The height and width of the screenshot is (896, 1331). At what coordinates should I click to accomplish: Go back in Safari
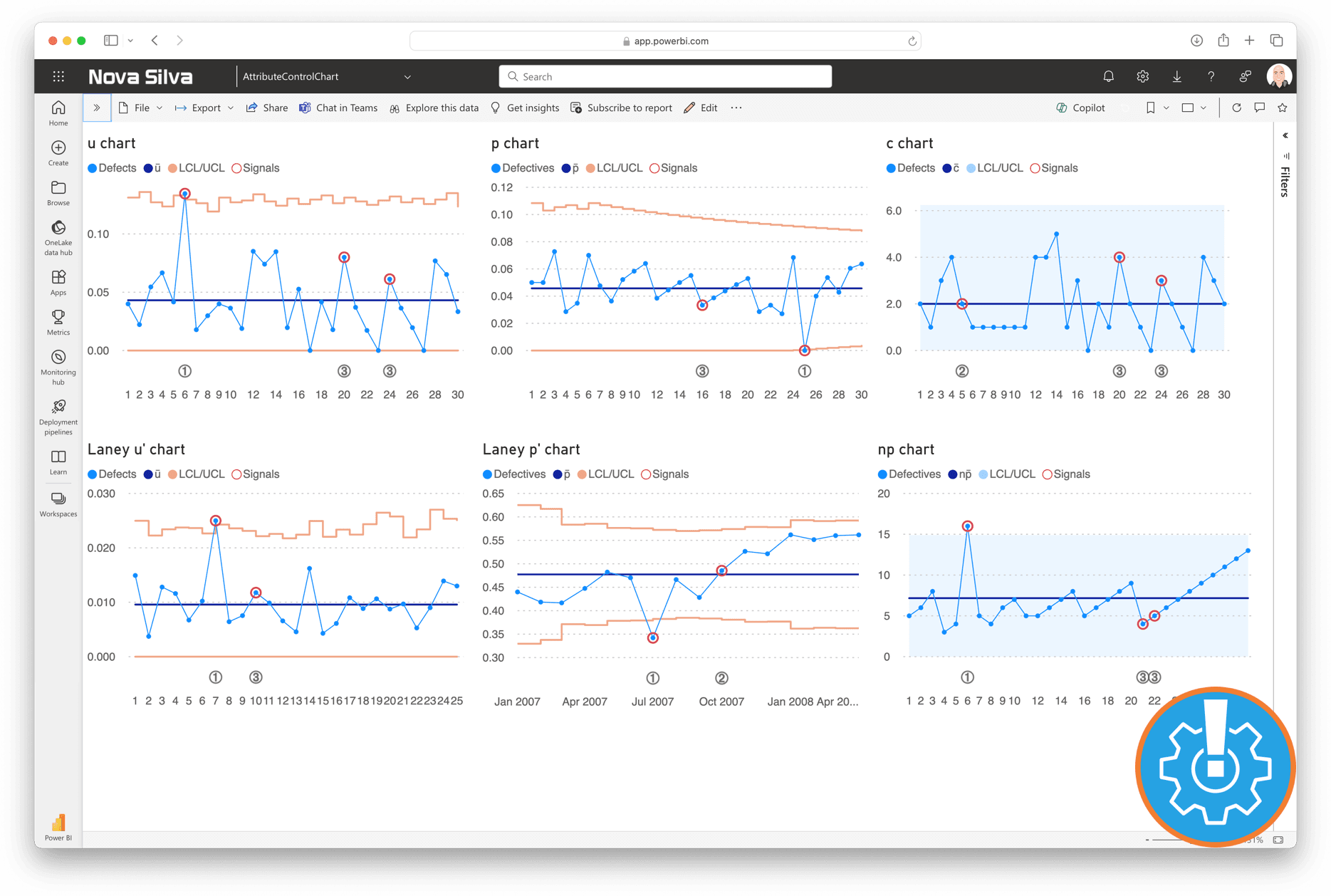pos(155,41)
